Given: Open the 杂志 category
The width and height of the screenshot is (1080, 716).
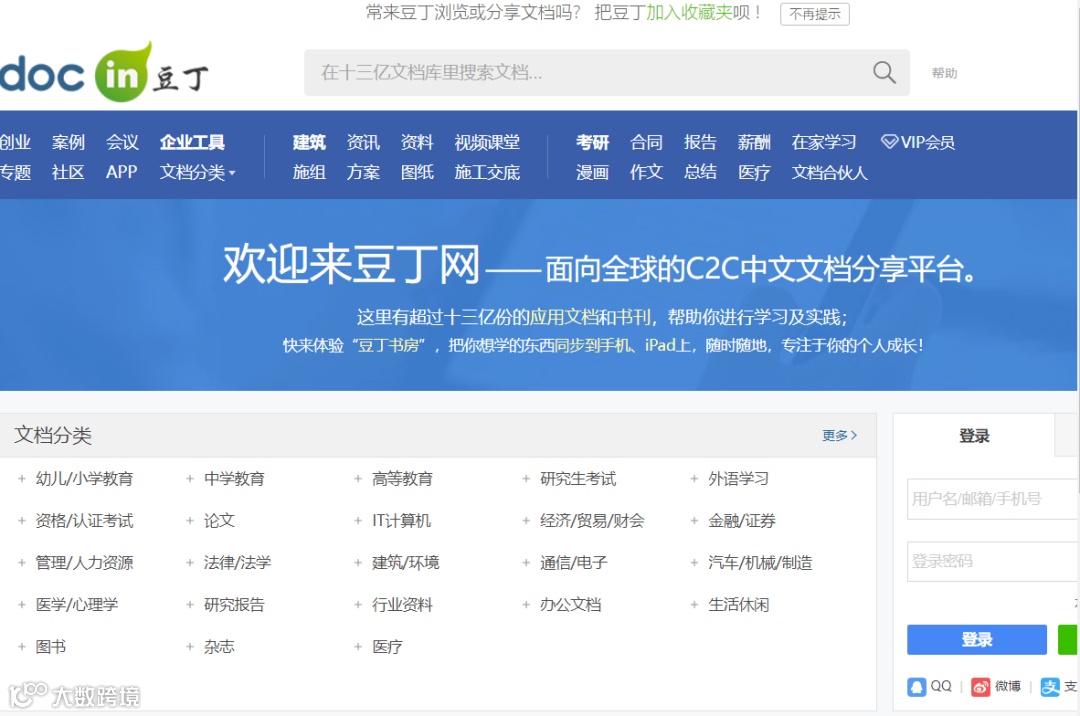Looking at the screenshot, I should (219, 647).
